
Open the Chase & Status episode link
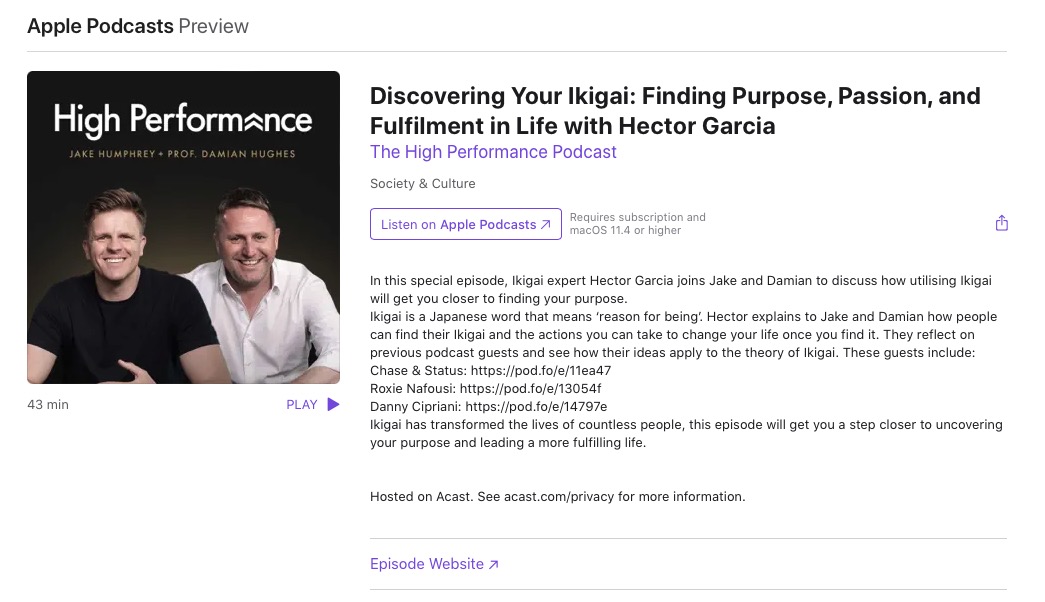click(541, 370)
